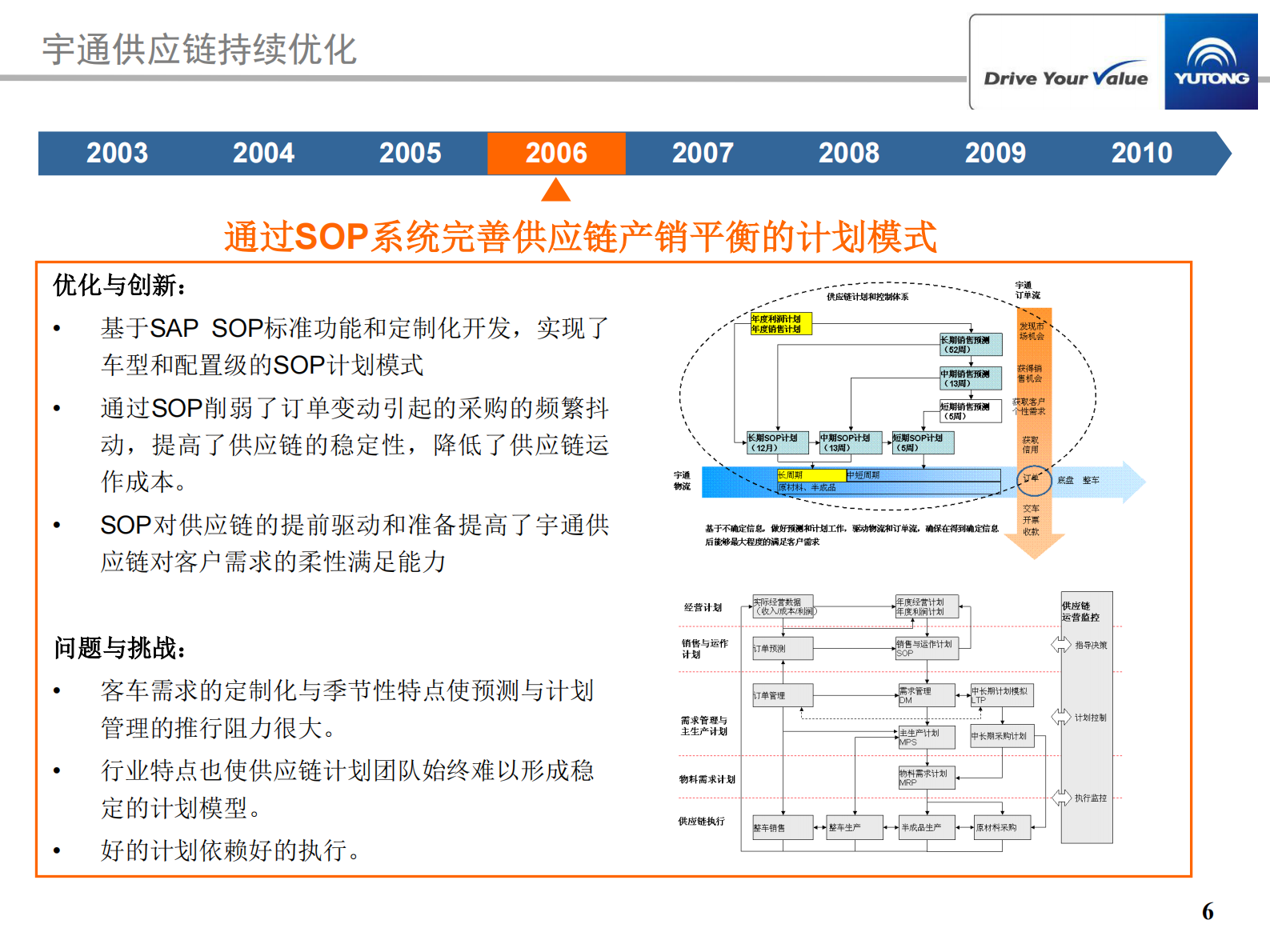The height and width of the screenshot is (952, 1270).
Task: Click the 主生产计划 MPS box
Action: pos(927,737)
